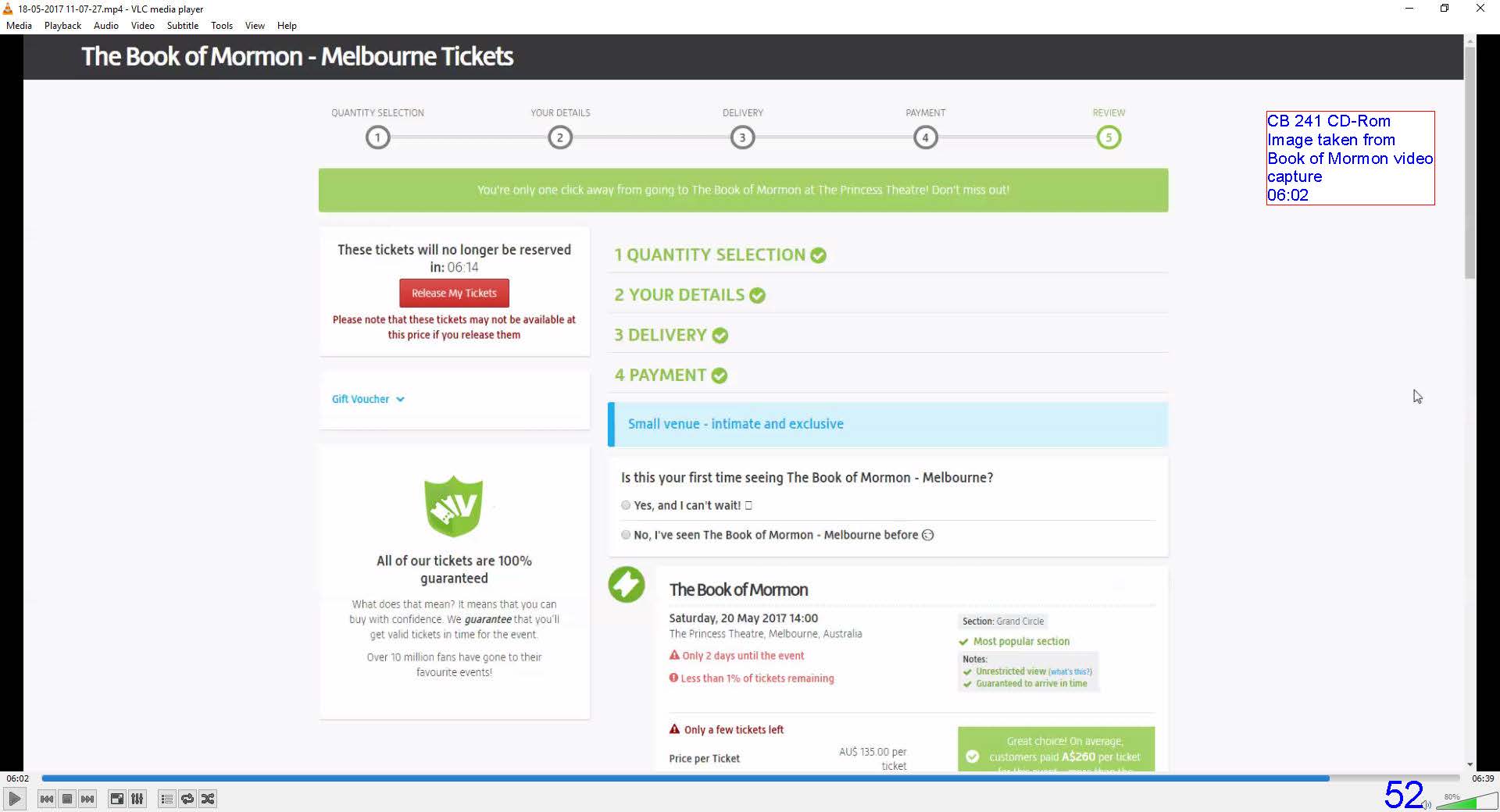Image resolution: width=1500 pixels, height=812 pixels.
Task: Click 'The Book of Mormon' event title
Action: pyautogui.click(x=738, y=589)
